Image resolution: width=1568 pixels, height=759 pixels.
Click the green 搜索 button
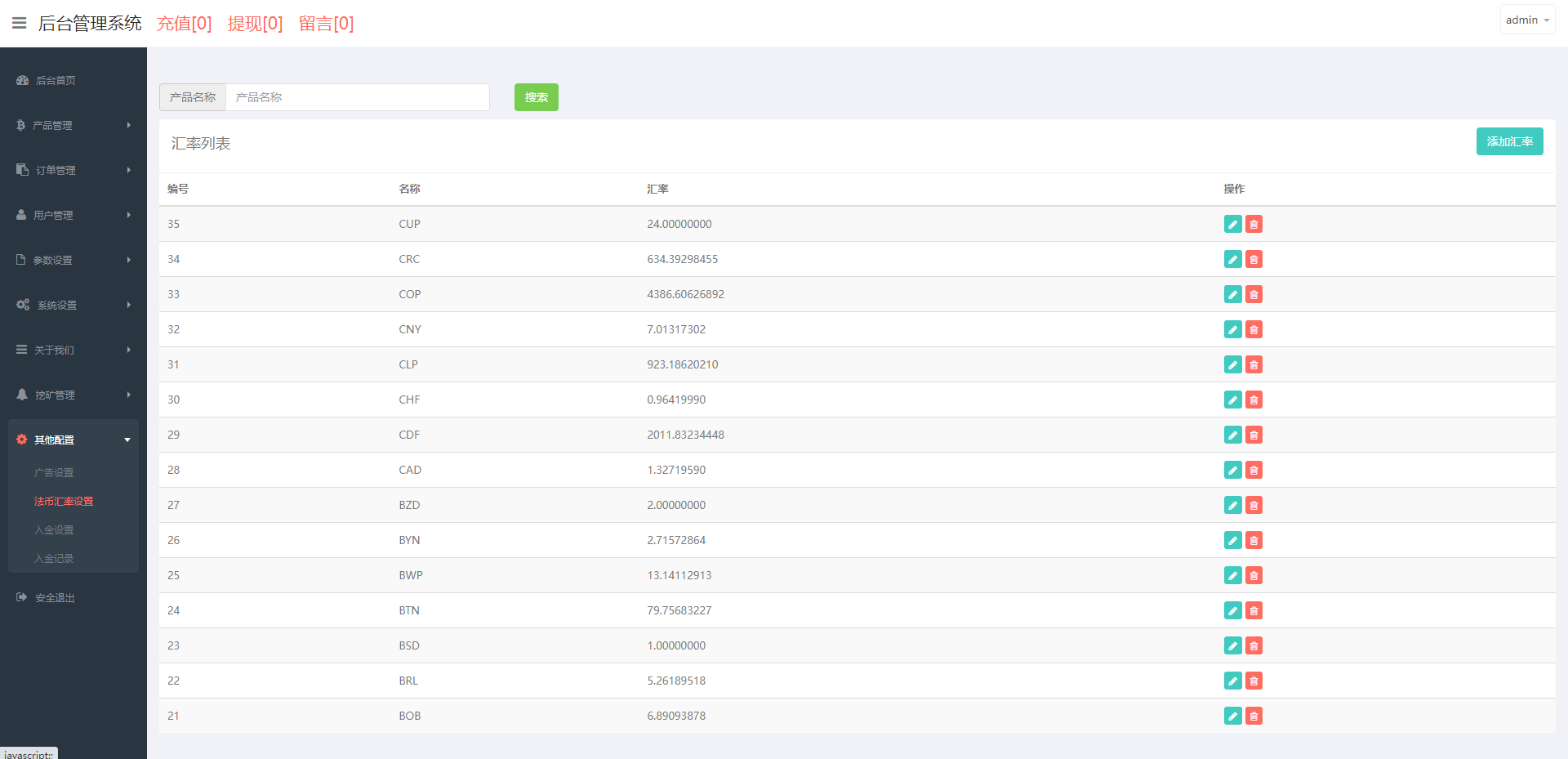(536, 97)
